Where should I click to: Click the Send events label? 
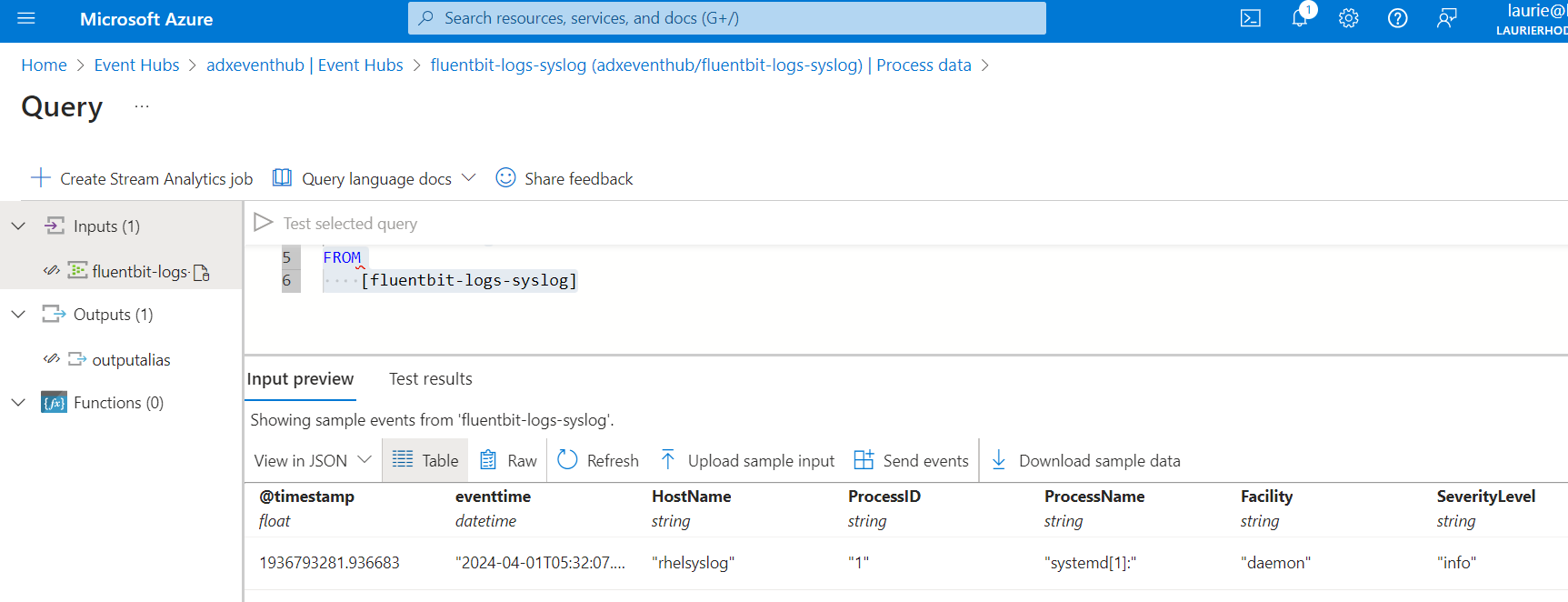(x=925, y=461)
